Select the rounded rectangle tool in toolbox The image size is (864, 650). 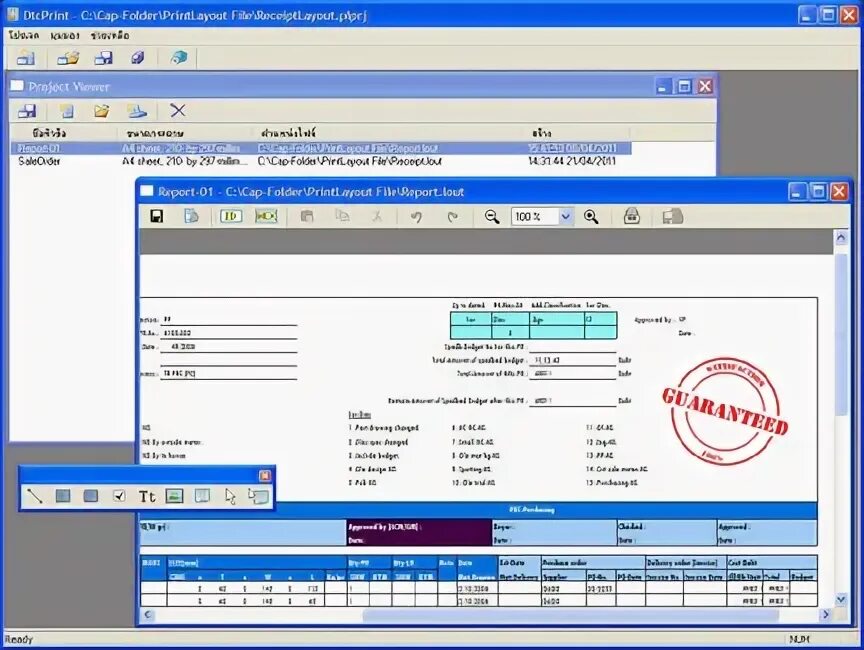(91, 496)
